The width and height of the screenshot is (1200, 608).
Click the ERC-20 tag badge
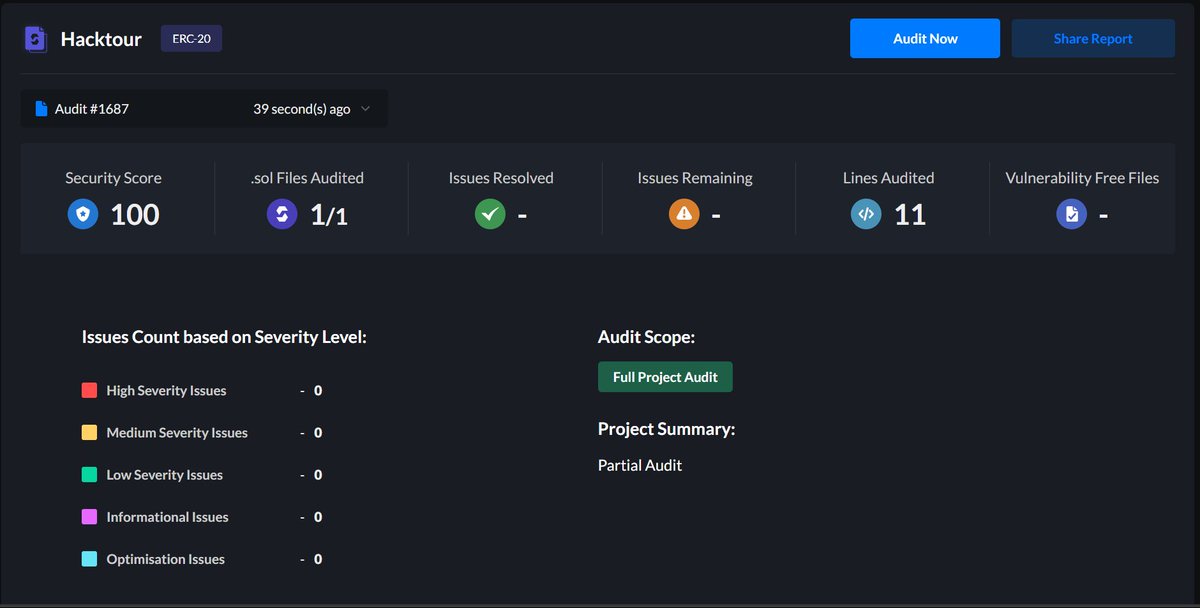click(191, 38)
